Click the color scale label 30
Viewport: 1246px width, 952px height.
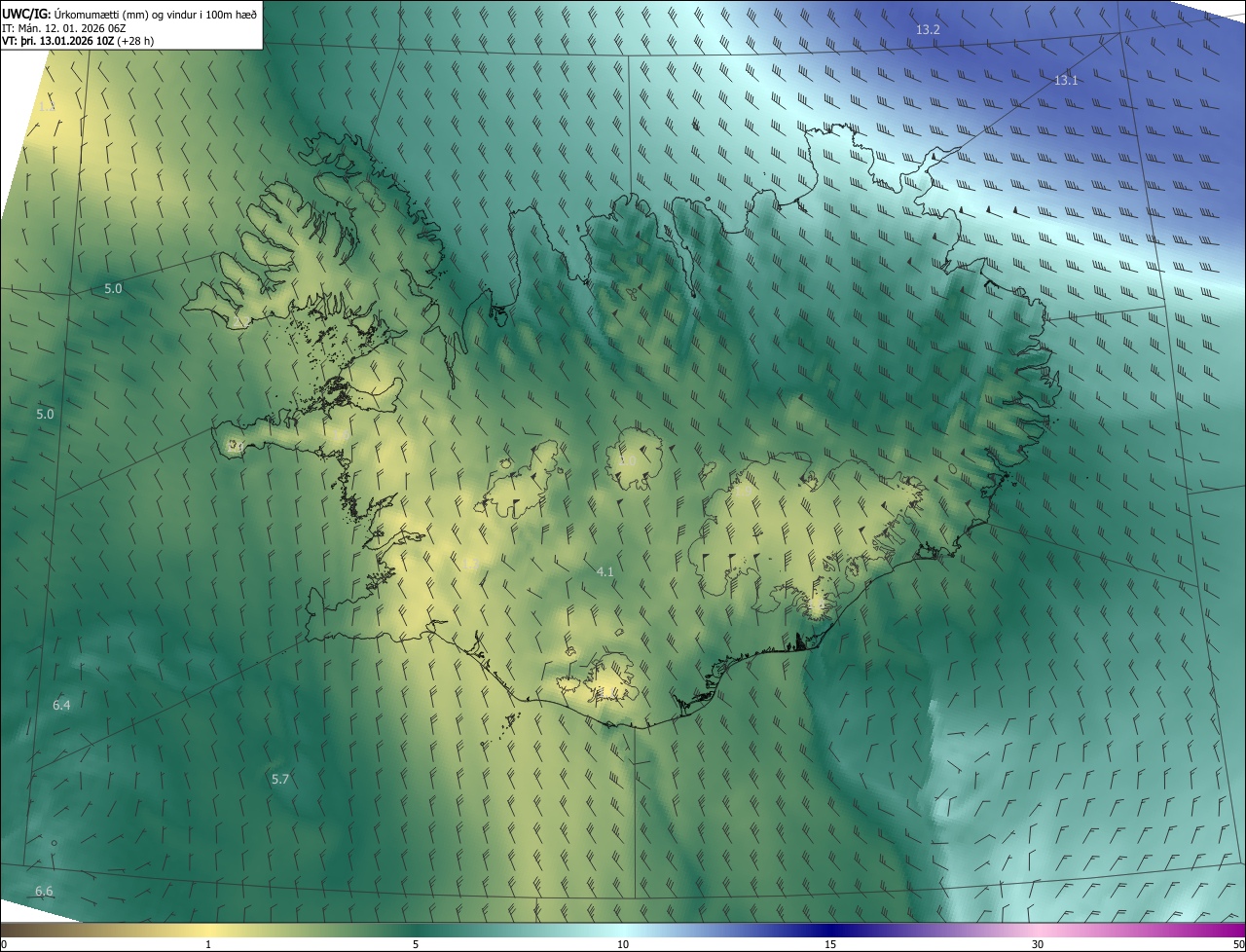1038,945
